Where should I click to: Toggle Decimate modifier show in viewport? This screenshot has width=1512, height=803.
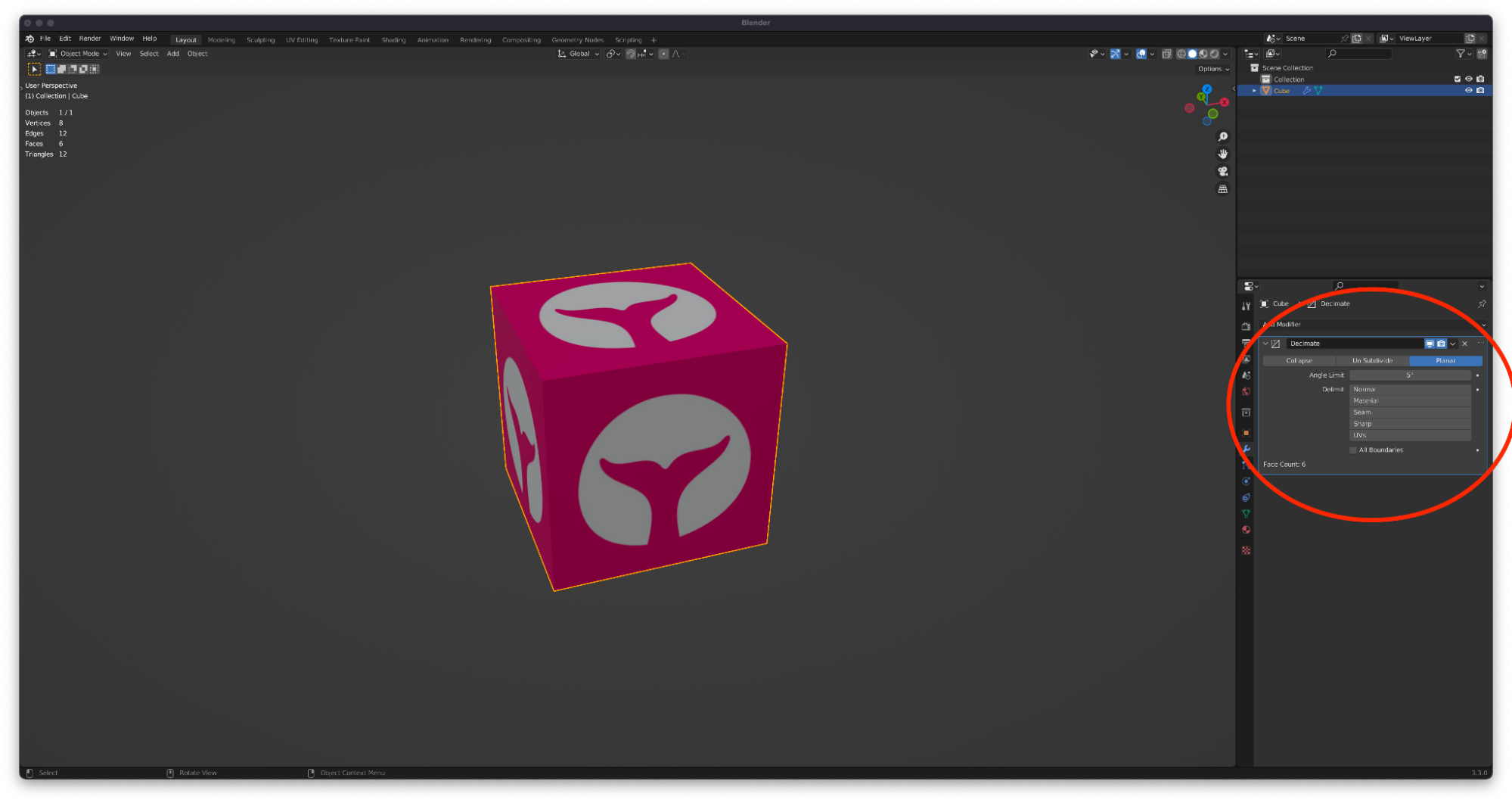[x=1430, y=344]
